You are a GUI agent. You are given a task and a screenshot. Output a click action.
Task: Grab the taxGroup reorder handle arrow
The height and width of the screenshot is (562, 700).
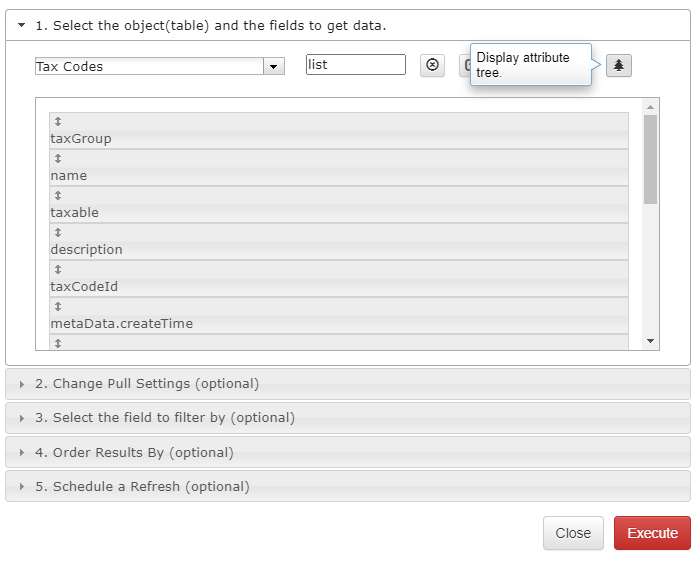58,121
